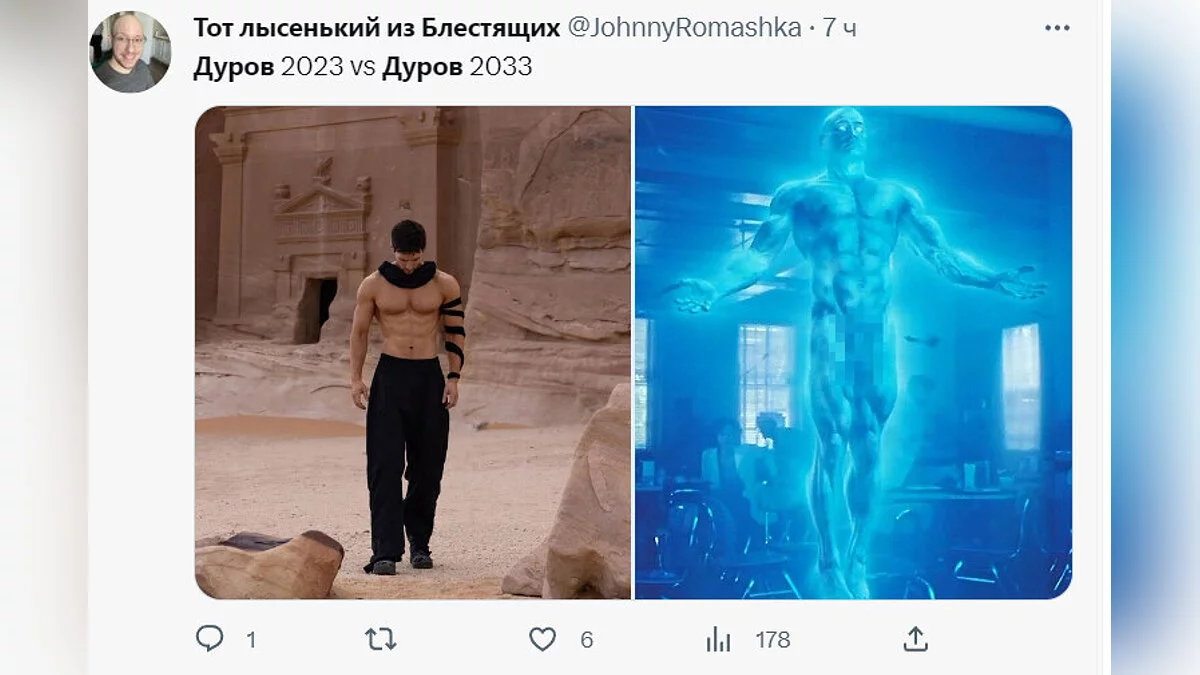Click the 2023 tweet text
This screenshot has height=675, width=1200.
point(311,68)
